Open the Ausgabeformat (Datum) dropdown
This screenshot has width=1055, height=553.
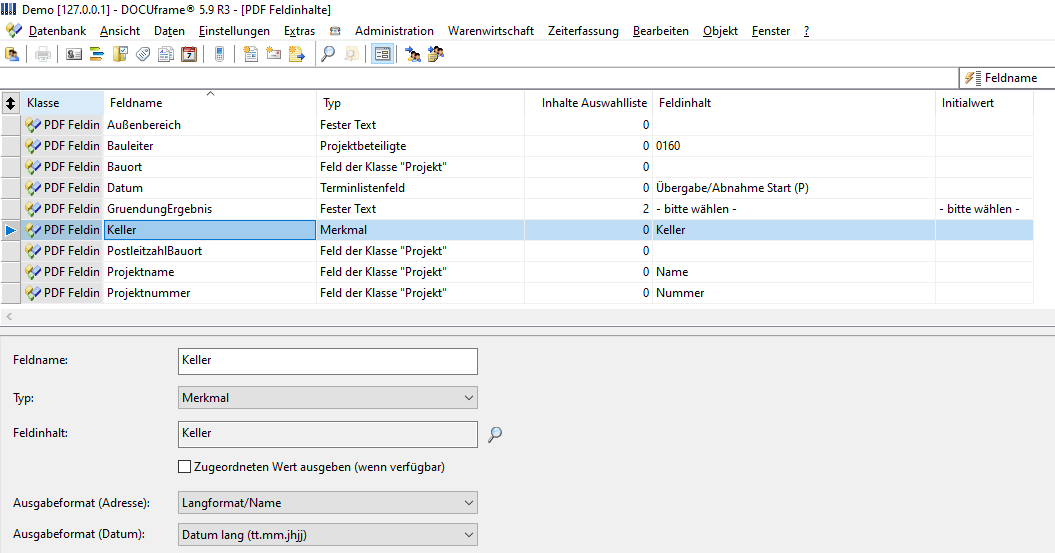(x=328, y=535)
